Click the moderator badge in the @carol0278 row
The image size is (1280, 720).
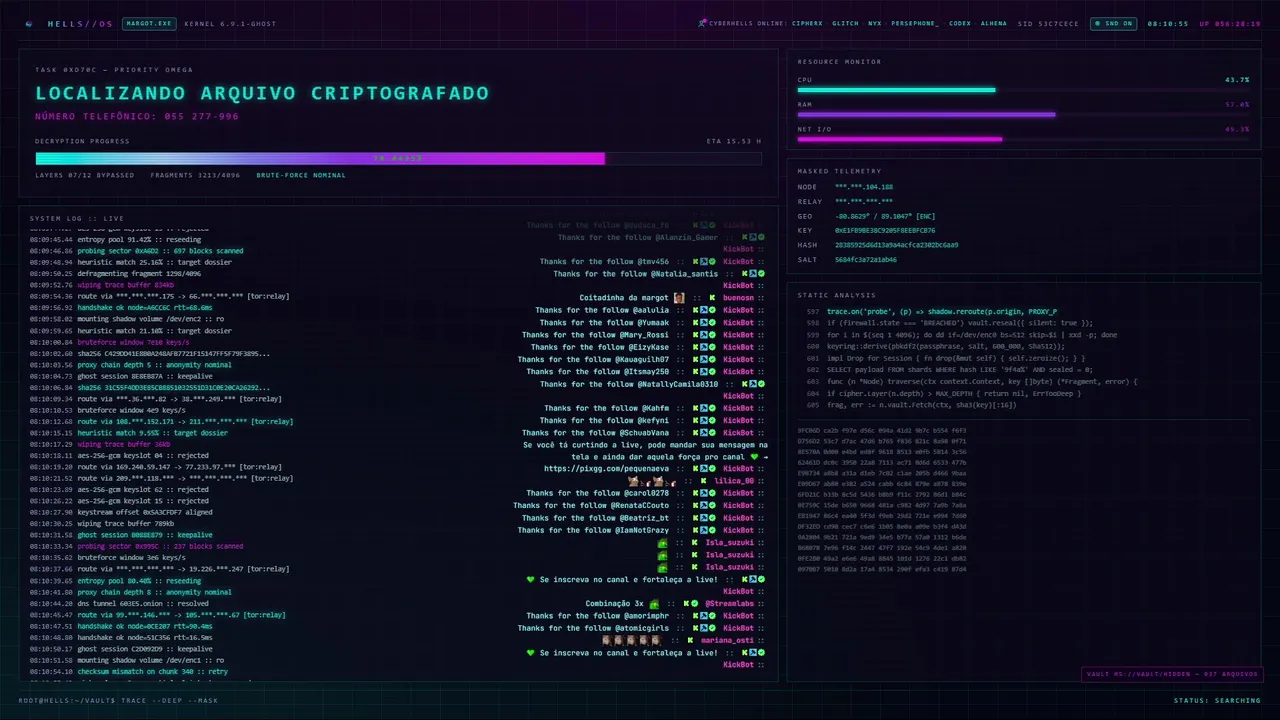(x=703, y=493)
